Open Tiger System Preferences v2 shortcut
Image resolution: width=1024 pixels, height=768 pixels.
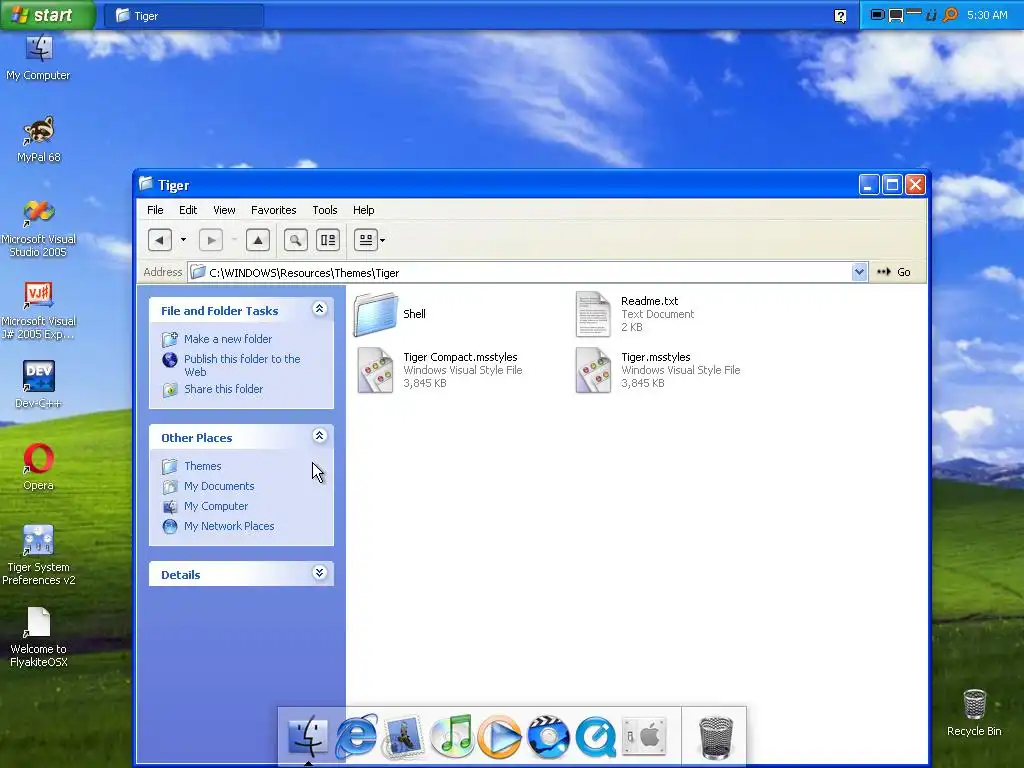pyautogui.click(x=39, y=555)
